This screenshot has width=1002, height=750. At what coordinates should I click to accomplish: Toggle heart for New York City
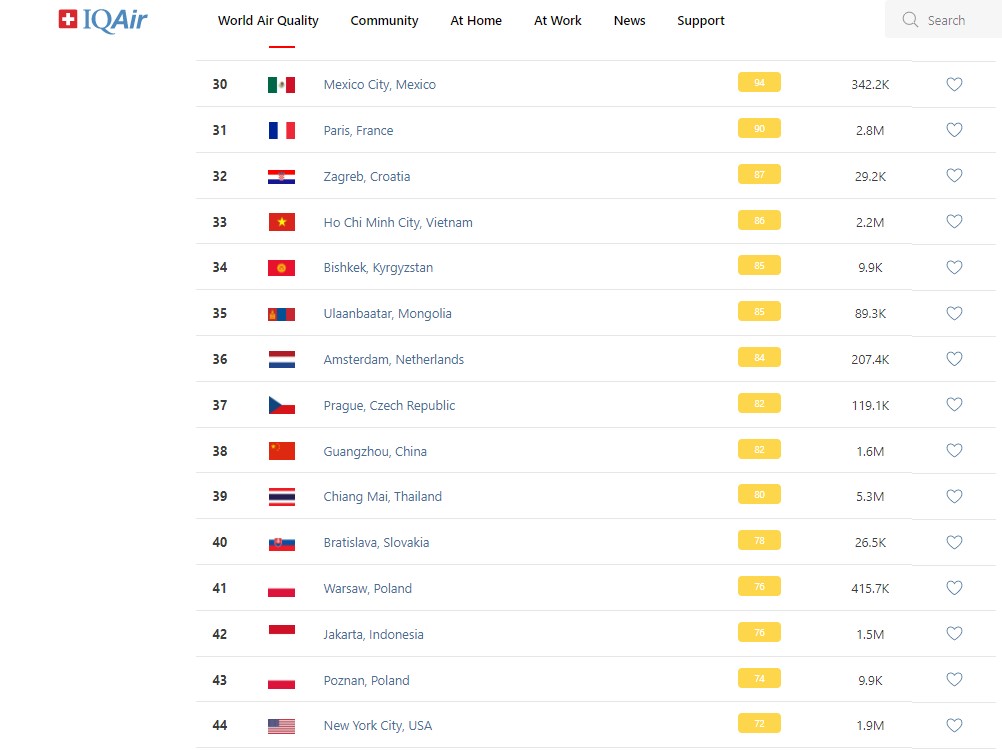click(954, 726)
